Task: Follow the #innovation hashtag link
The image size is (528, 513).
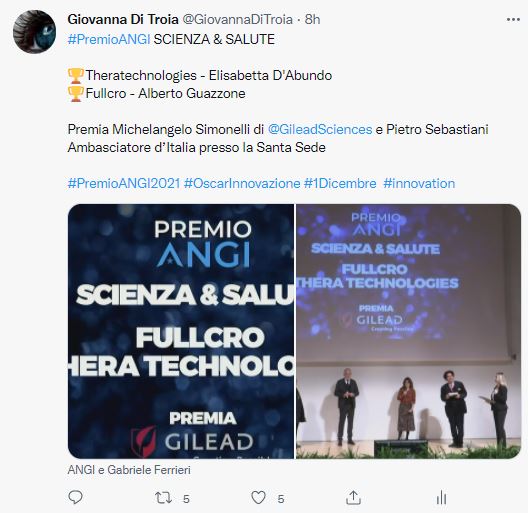Action: [x=419, y=184]
